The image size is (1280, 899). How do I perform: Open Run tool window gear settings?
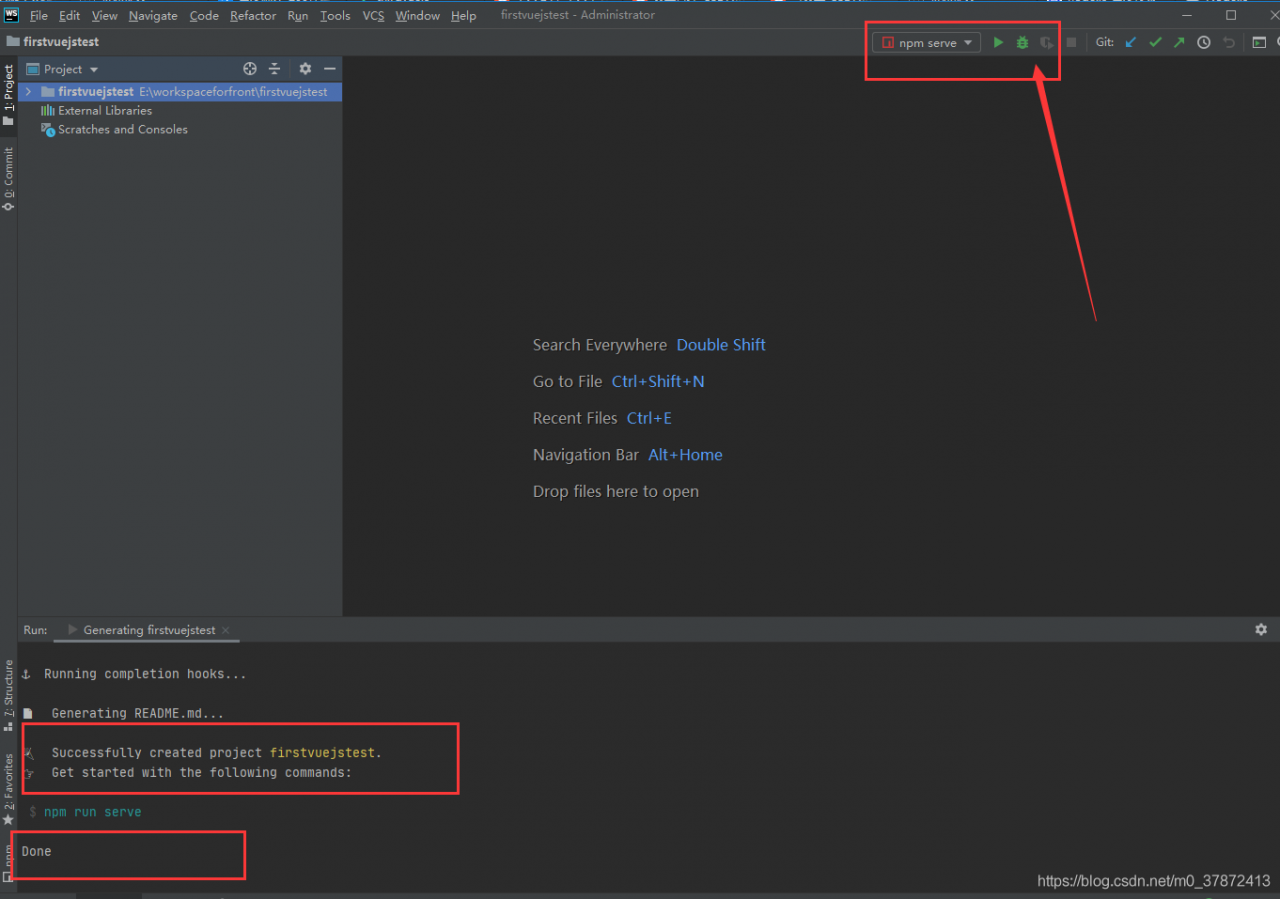click(1261, 630)
